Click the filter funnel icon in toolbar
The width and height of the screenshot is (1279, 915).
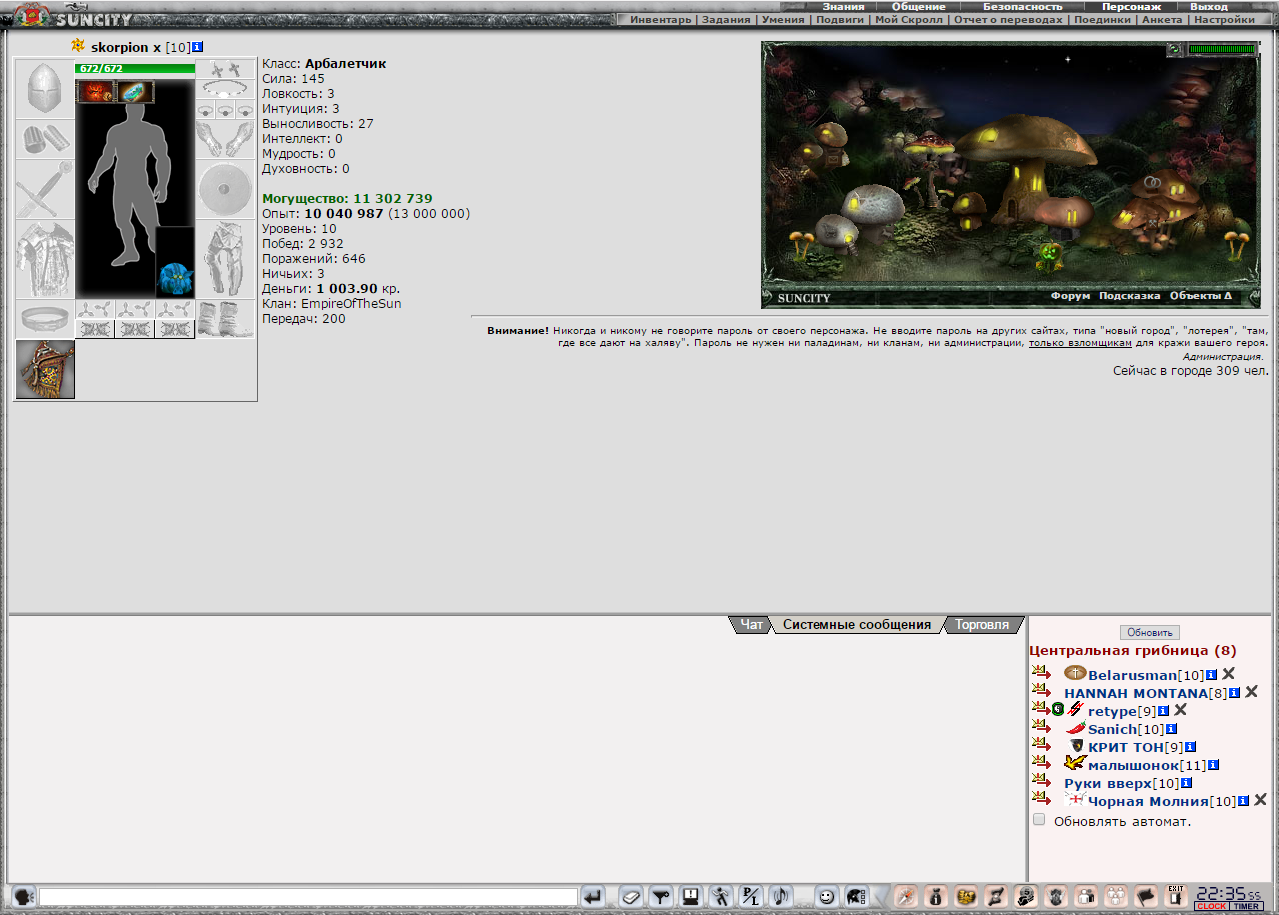pos(661,897)
